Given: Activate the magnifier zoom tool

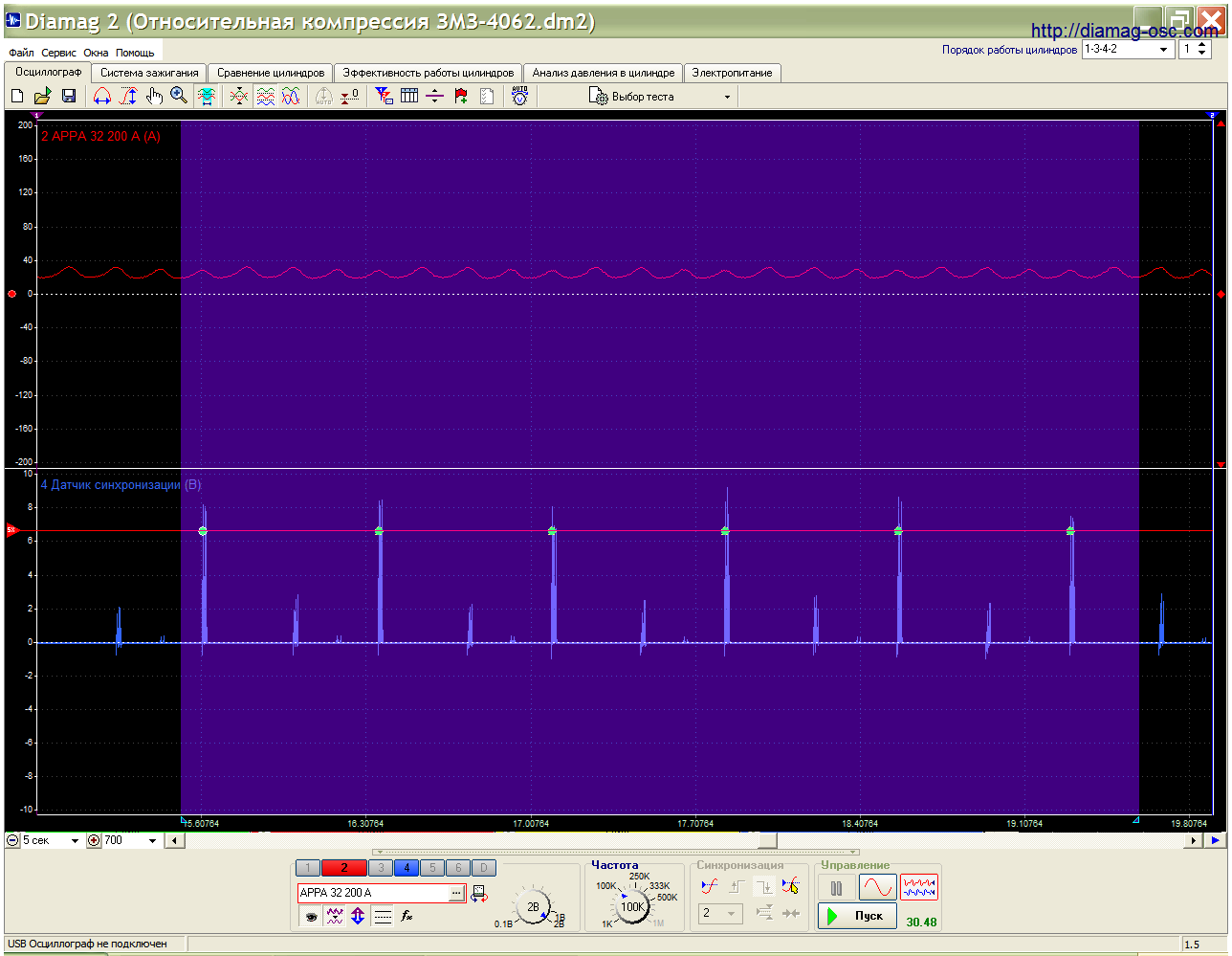Looking at the screenshot, I should pyautogui.click(x=179, y=96).
